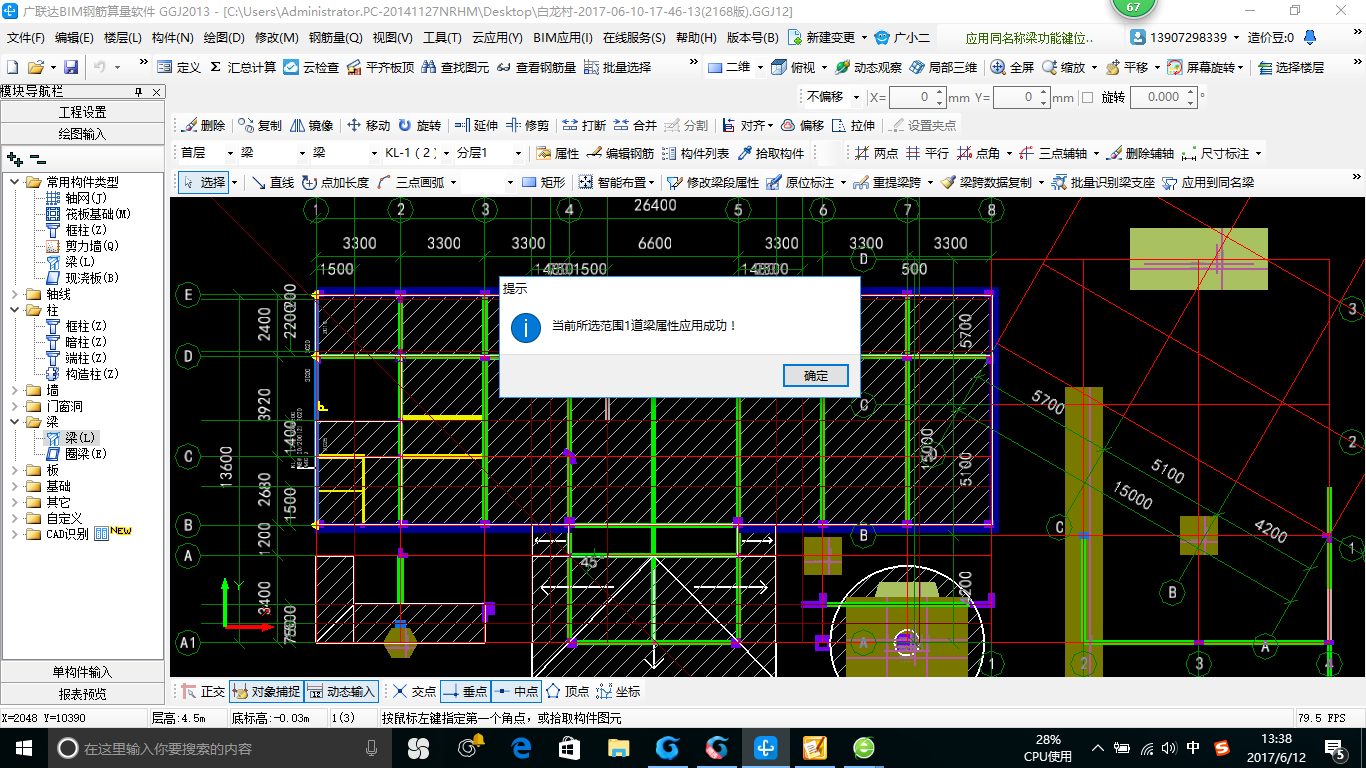Image resolution: width=1366 pixels, height=768 pixels.
Task: Click the 动态观察 tool
Action: click(869, 67)
